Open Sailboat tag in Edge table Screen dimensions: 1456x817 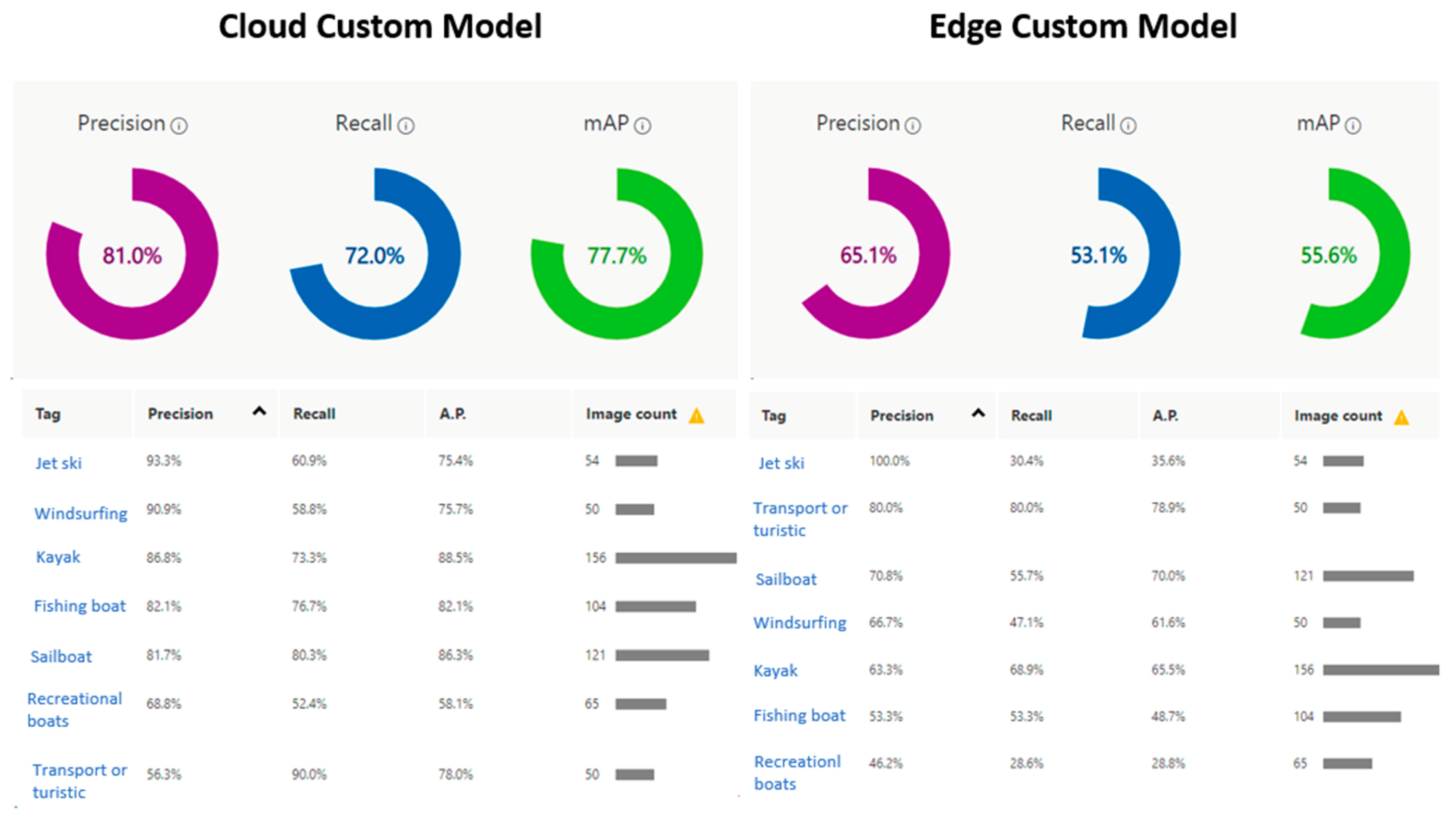tap(786, 579)
